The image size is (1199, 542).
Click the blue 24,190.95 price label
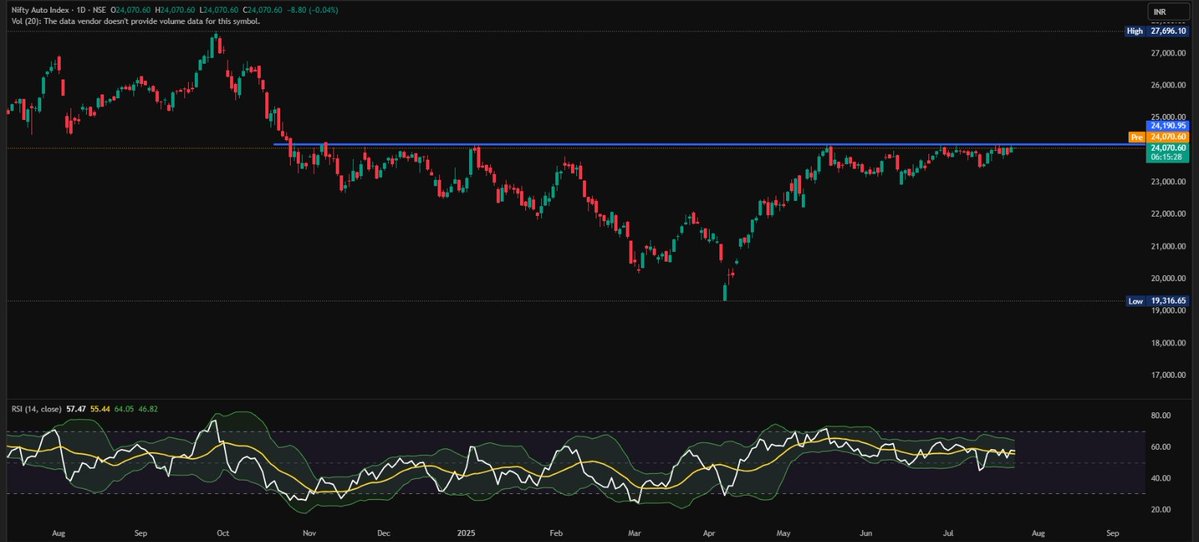tap(1166, 125)
